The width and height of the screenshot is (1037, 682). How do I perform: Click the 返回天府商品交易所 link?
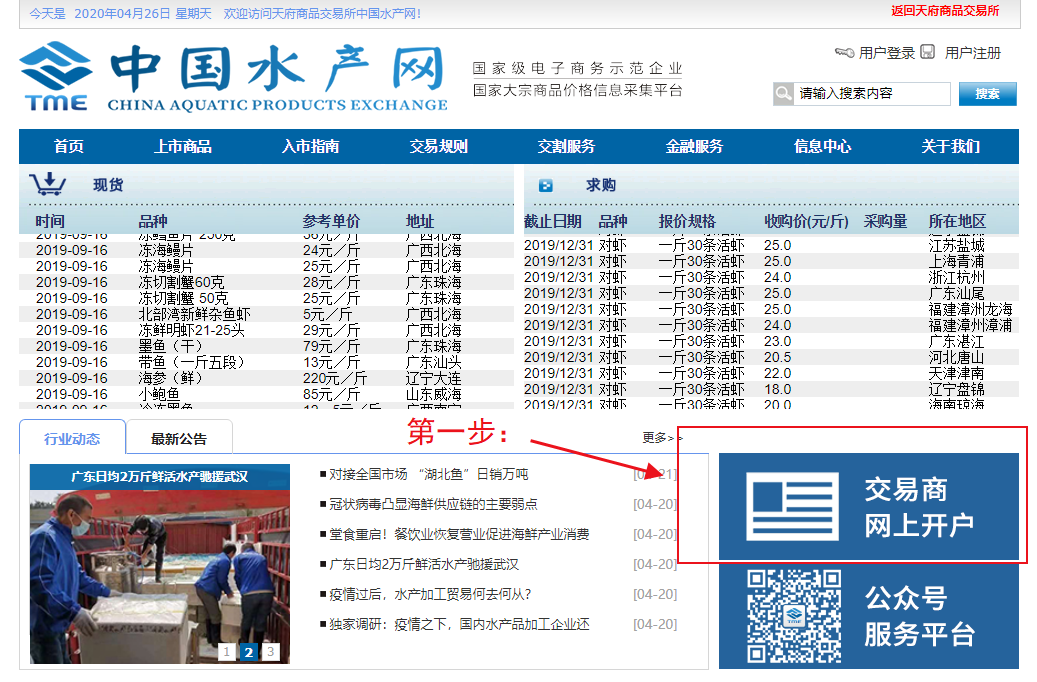pyautogui.click(x=943, y=12)
